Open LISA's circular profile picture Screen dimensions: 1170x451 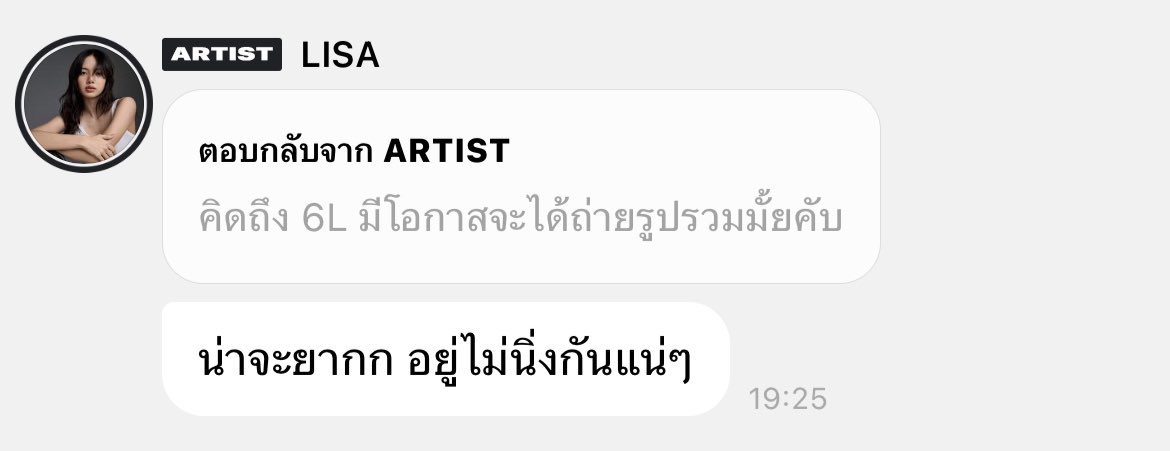(x=84, y=104)
